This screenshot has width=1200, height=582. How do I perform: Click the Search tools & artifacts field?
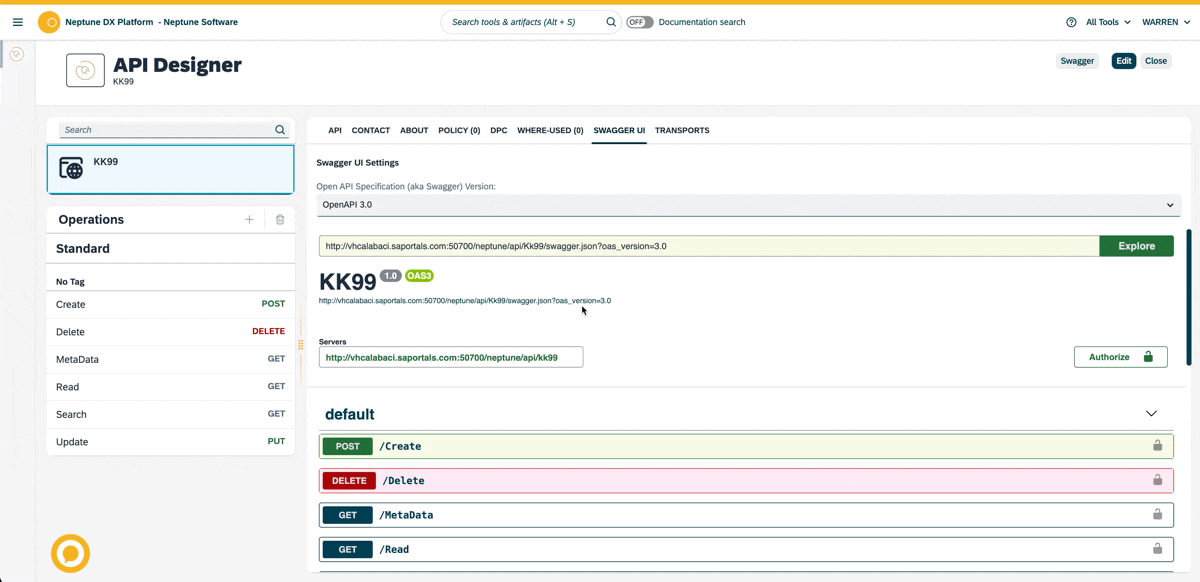click(x=525, y=22)
